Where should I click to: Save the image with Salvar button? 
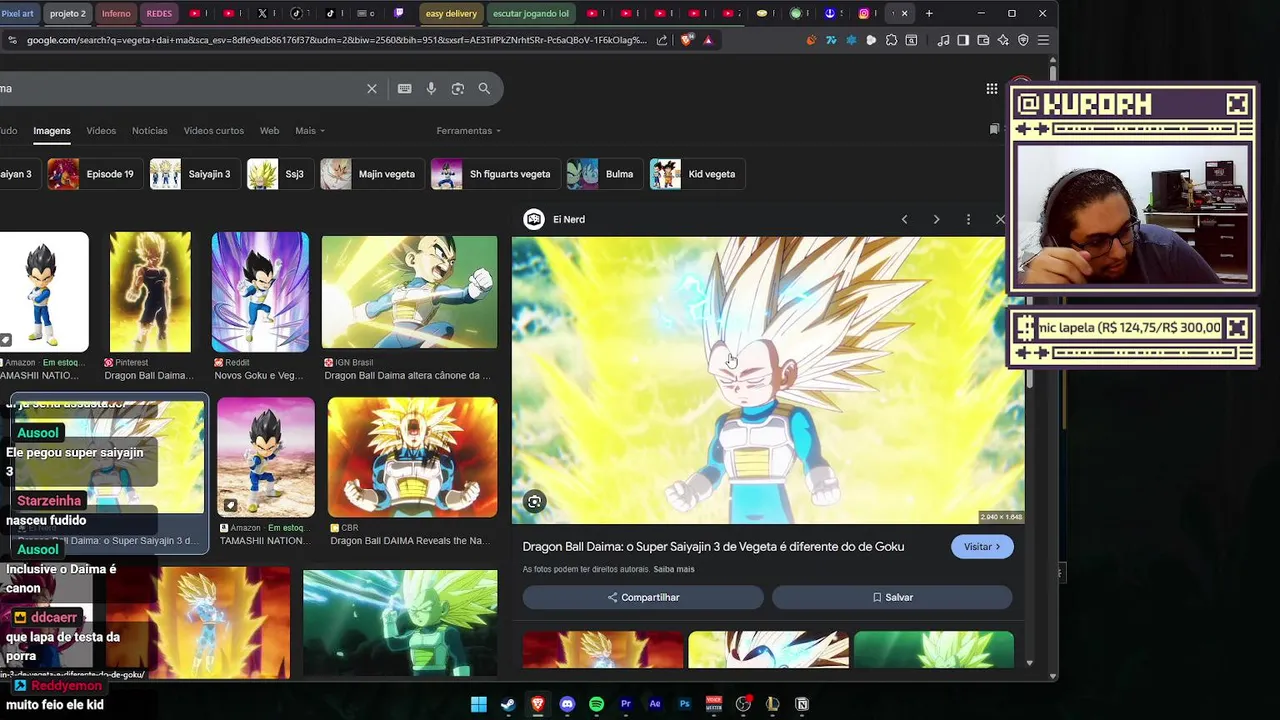click(x=892, y=597)
